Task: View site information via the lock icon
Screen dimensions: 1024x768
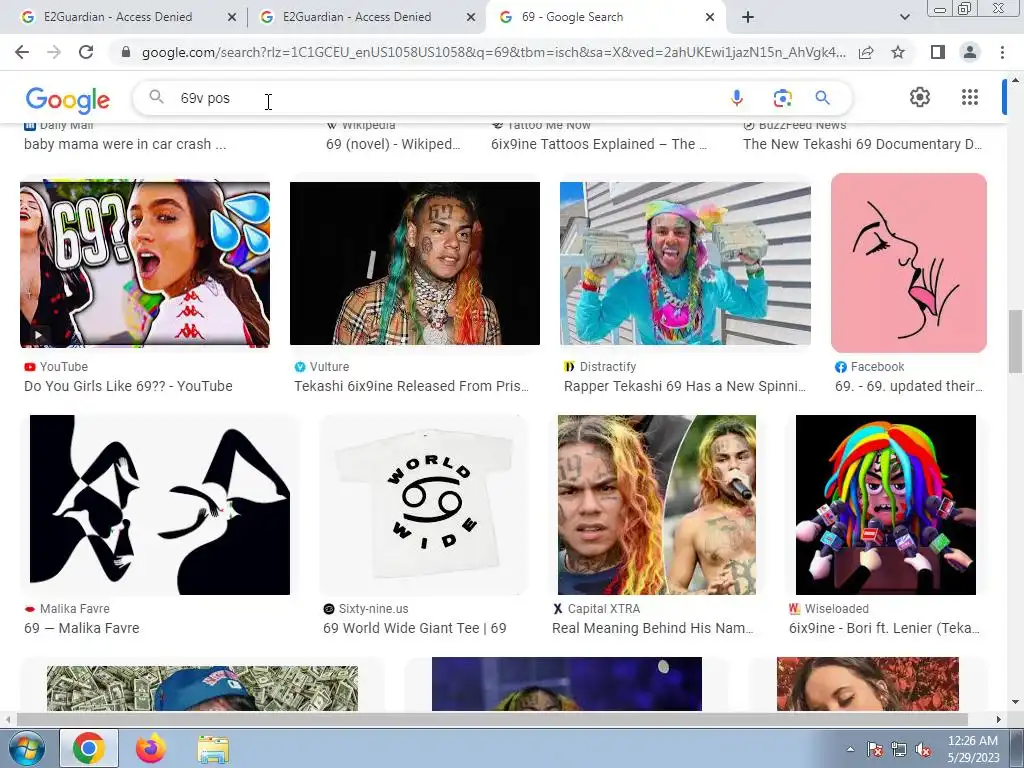Action: (126, 52)
